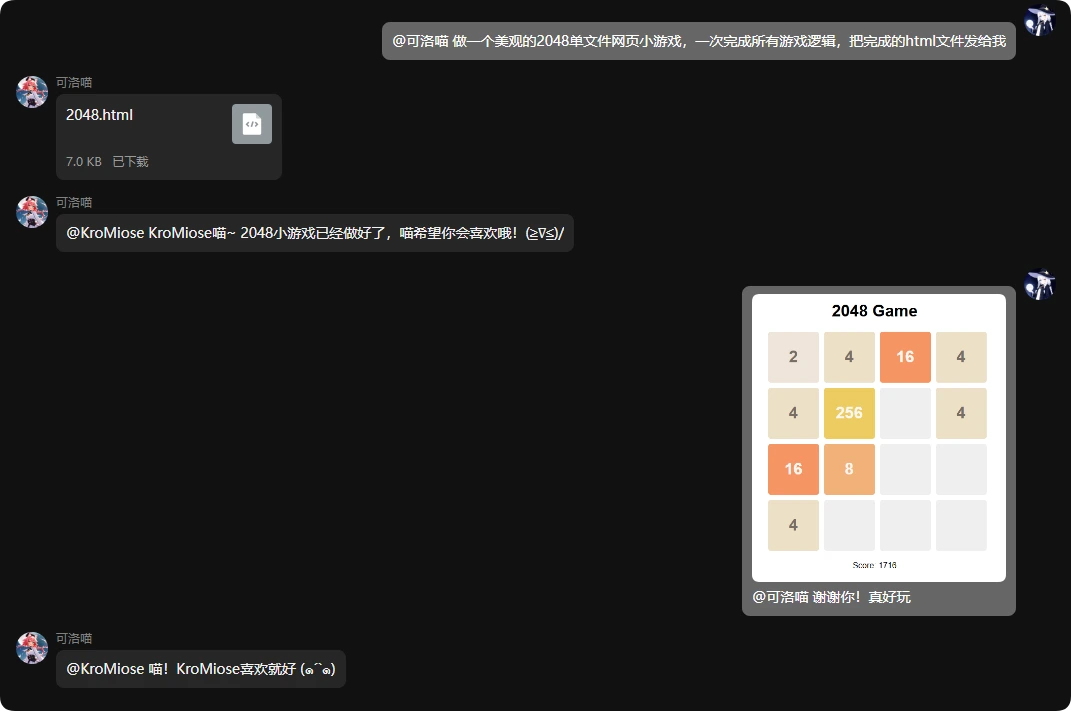The width and height of the screenshot is (1071, 711).
Task: Click the Score 1716 text in the screenshot
Action: tap(873, 564)
